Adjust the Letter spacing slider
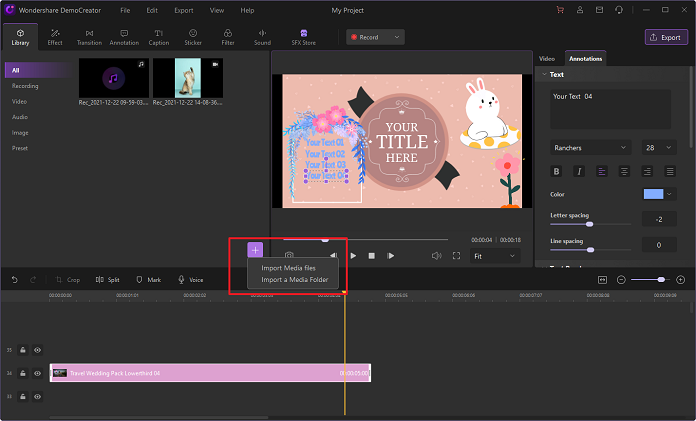Image resolution: width=696 pixels, height=421 pixels. (x=590, y=224)
